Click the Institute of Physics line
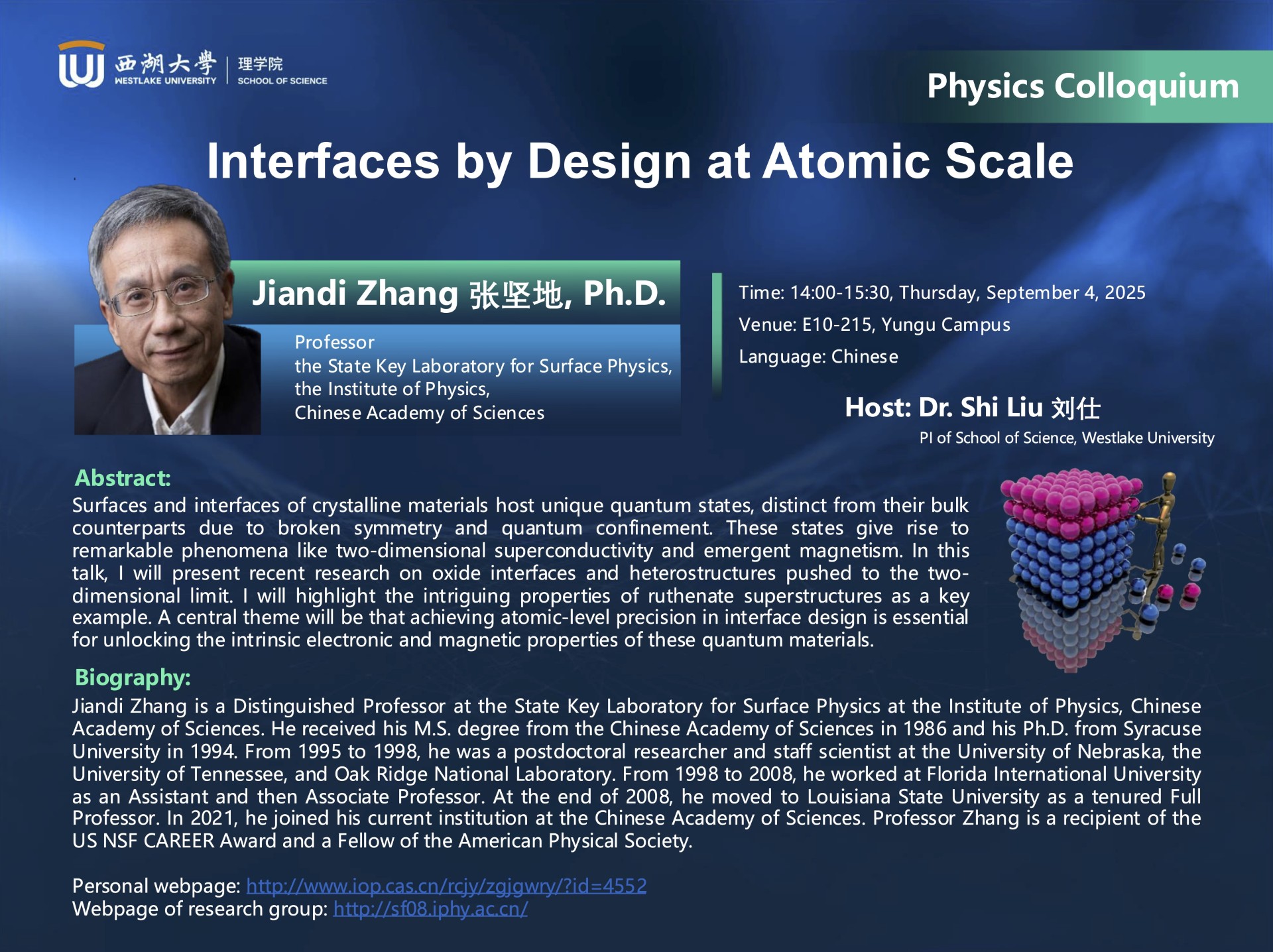 click(393, 389)
